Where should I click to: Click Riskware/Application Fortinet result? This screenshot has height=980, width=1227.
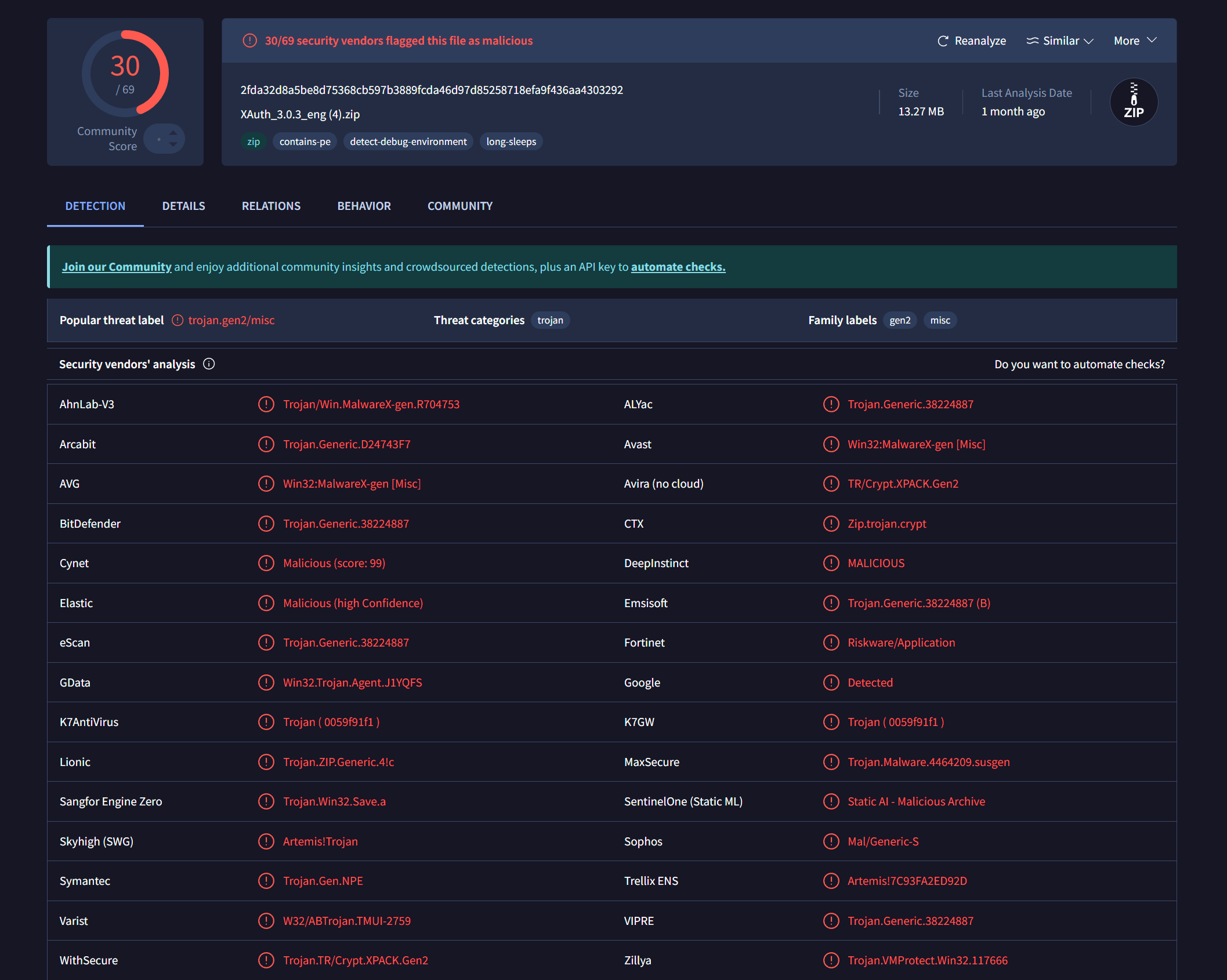coord(901,643)
